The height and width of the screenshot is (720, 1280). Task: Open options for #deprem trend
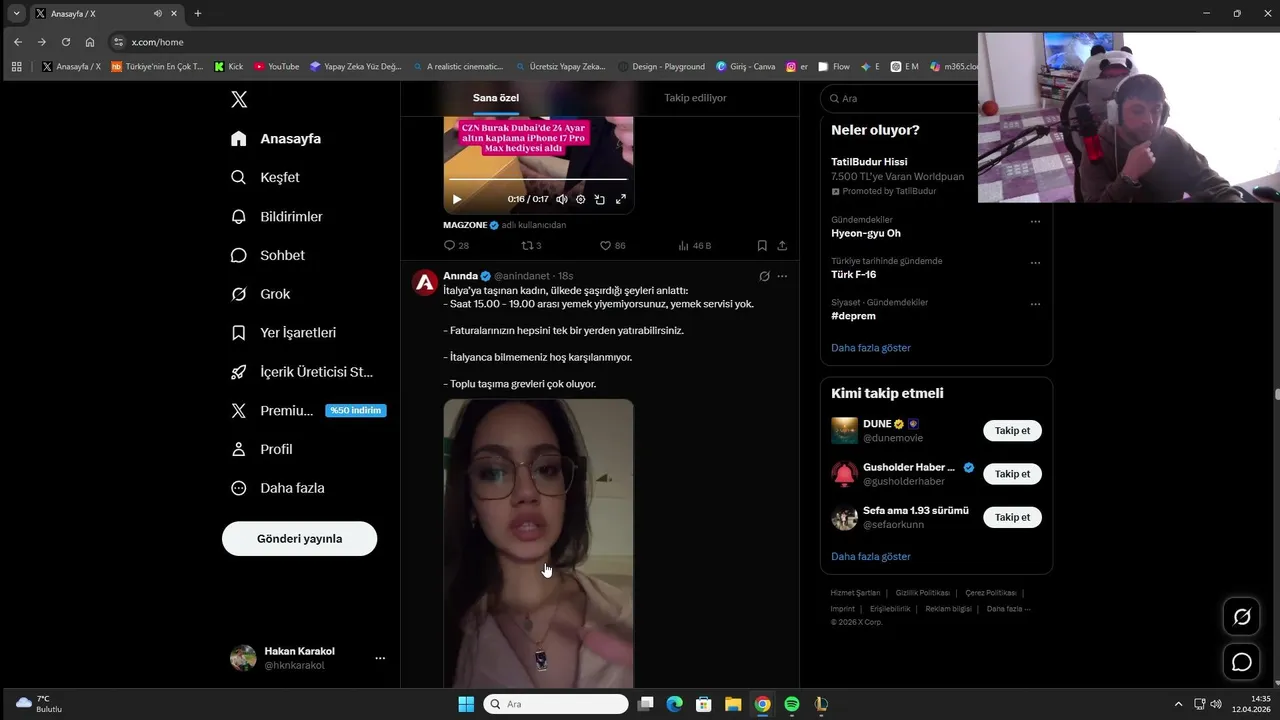pos(1035,303)
